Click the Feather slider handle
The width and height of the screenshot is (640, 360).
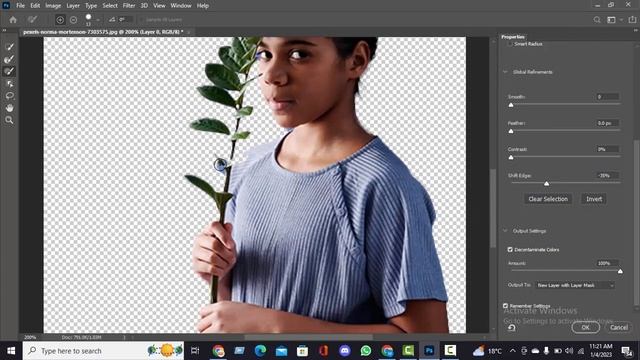pos(511,131)
